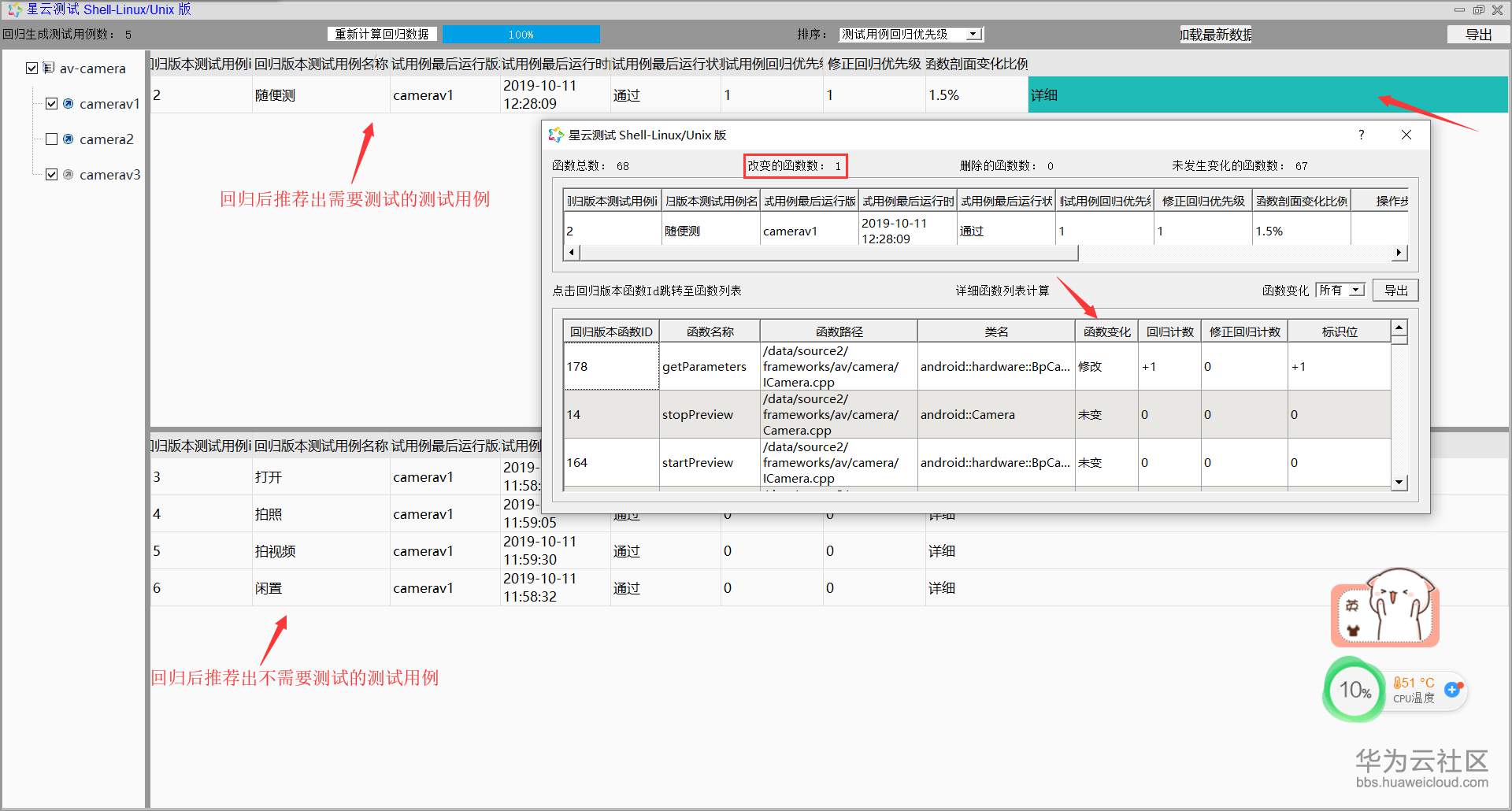Click the 函数剖面变化比例 header in the main top table
This screenshot has height=811, width=1512.
(x=976, y=63)
